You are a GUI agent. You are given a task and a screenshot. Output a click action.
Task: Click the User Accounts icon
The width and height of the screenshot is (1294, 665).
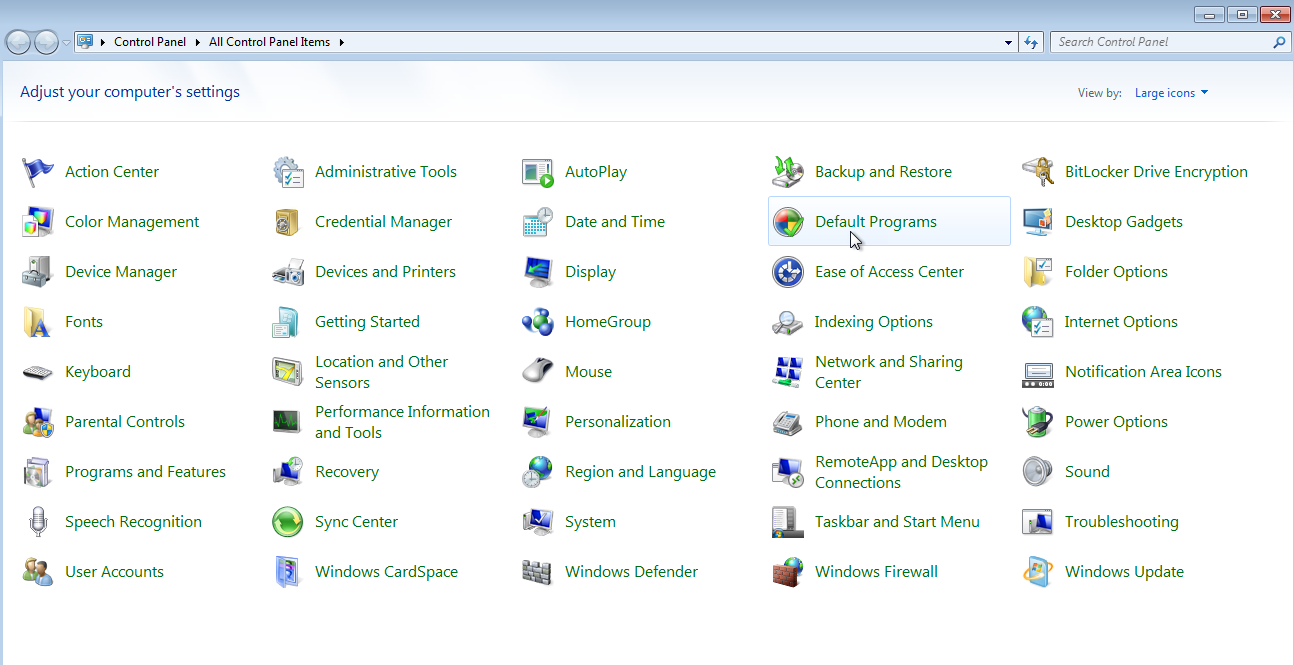coord(38,572)
